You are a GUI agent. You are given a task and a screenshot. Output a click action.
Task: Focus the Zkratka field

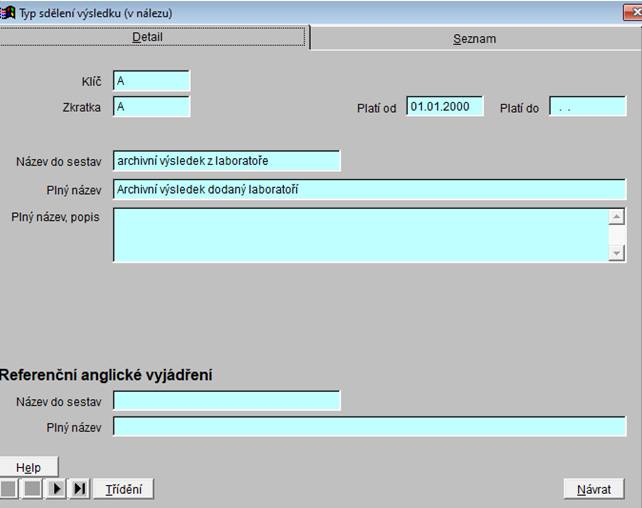(x=151, y=106)
